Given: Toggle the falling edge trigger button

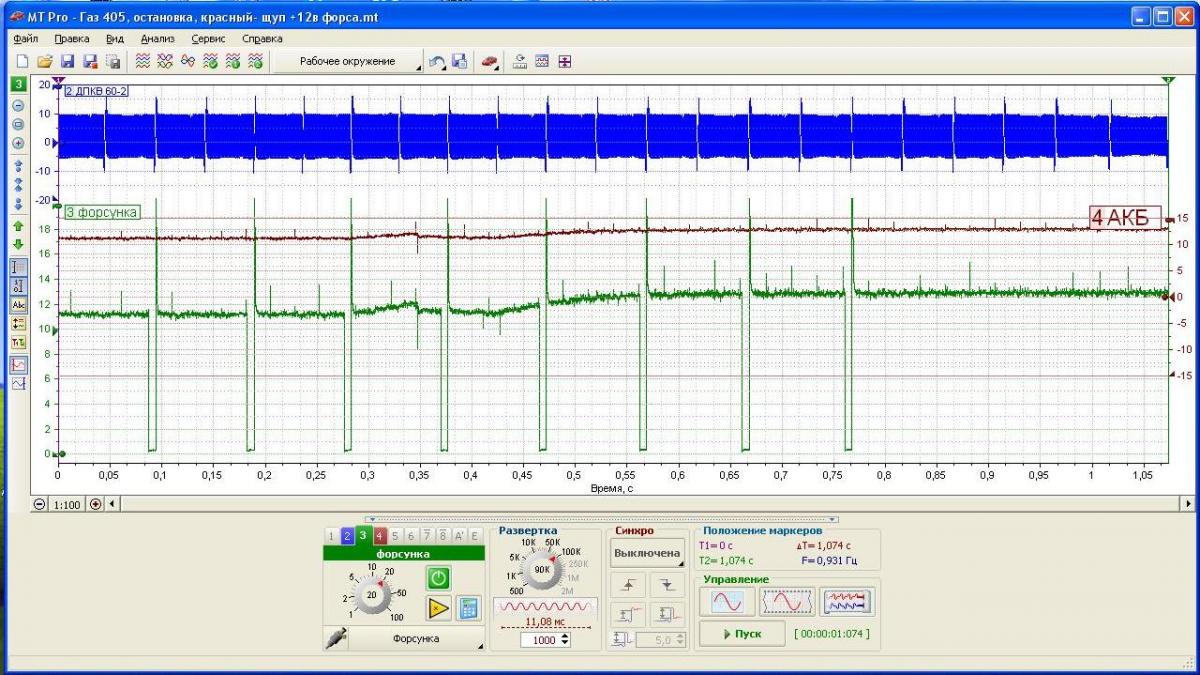Looking at the screenshot, I should 666,586.
